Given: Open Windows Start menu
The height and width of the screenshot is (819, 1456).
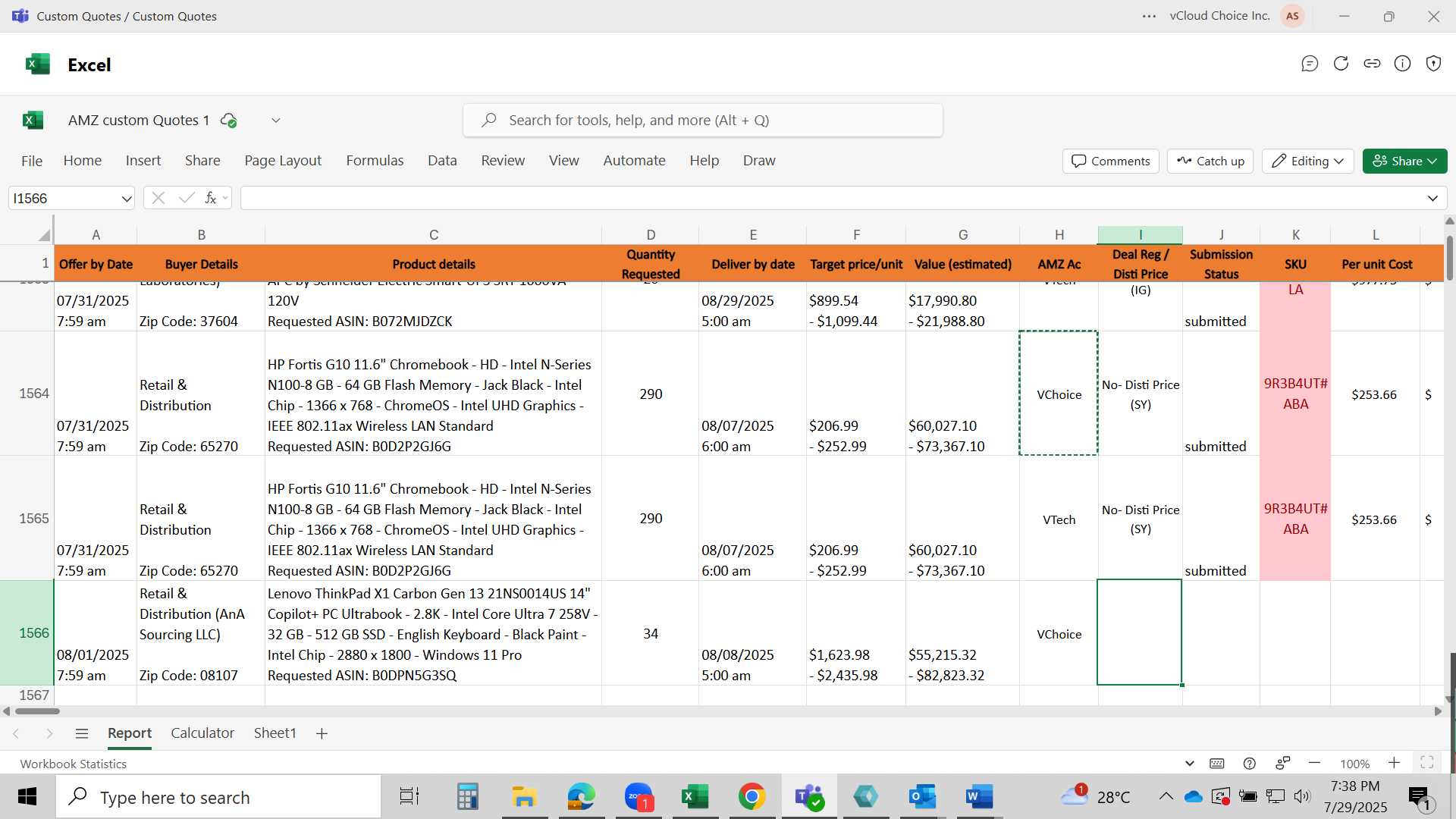Looking at the screenshot, I should [x=27, y=796].
